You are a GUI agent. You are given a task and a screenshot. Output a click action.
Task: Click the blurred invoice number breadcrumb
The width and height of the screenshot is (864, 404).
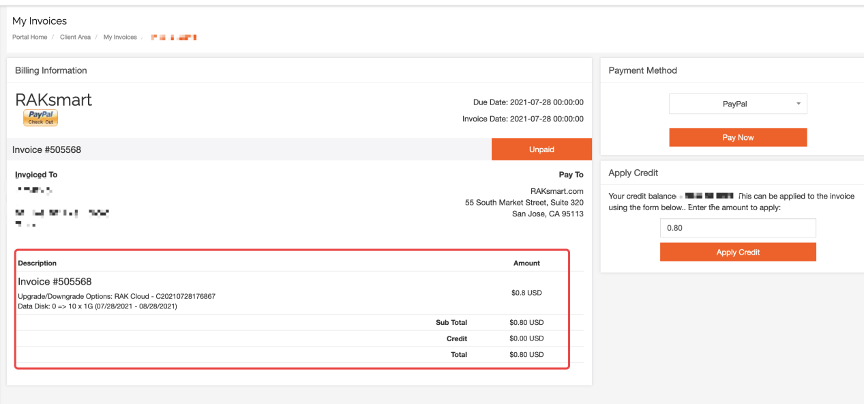(173, 37)
